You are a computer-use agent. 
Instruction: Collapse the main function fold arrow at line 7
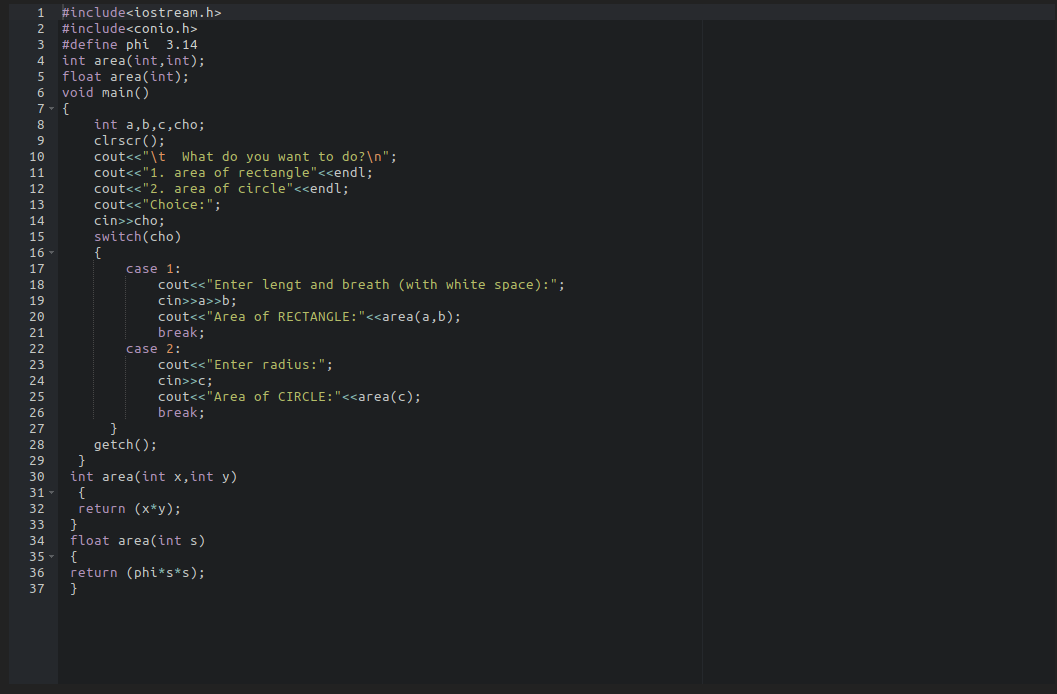coord(51,109)
